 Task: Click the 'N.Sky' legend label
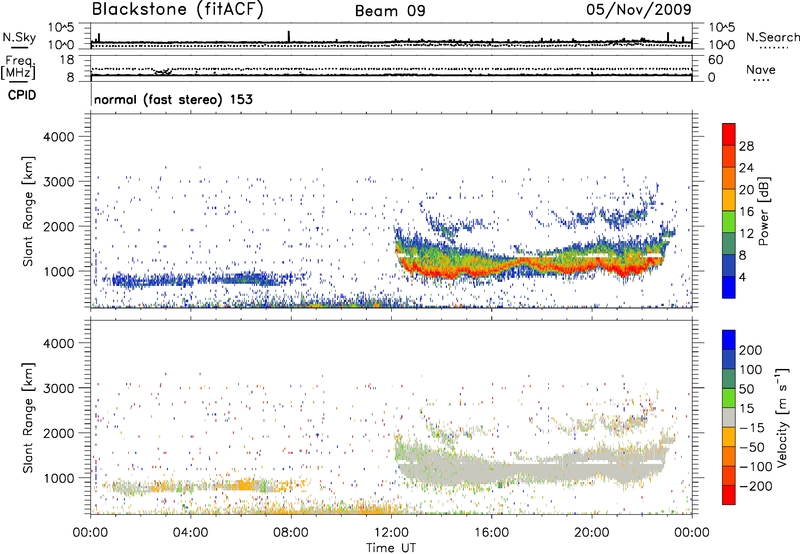tap(19, 37)
